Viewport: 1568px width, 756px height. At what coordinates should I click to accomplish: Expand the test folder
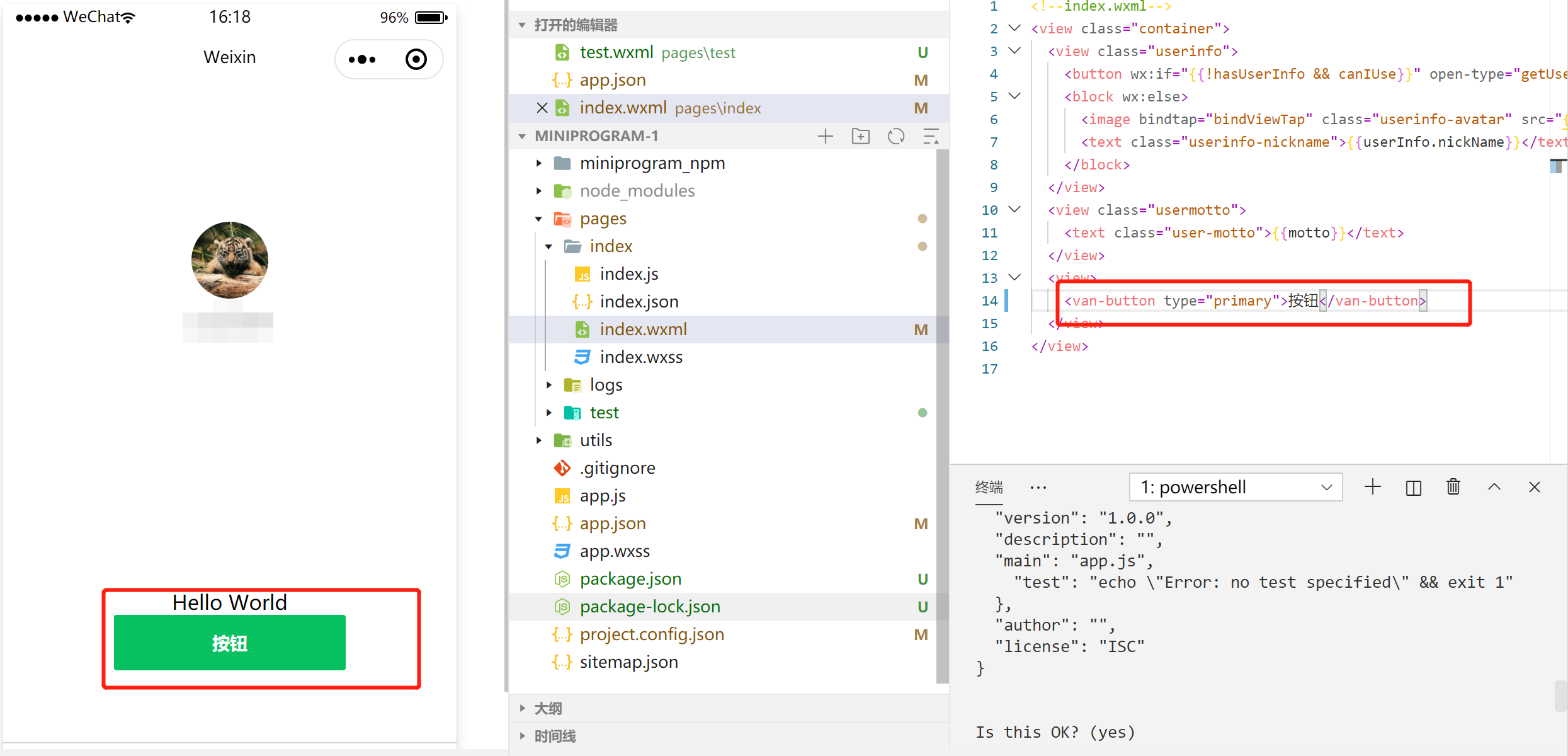click(549, 413)
